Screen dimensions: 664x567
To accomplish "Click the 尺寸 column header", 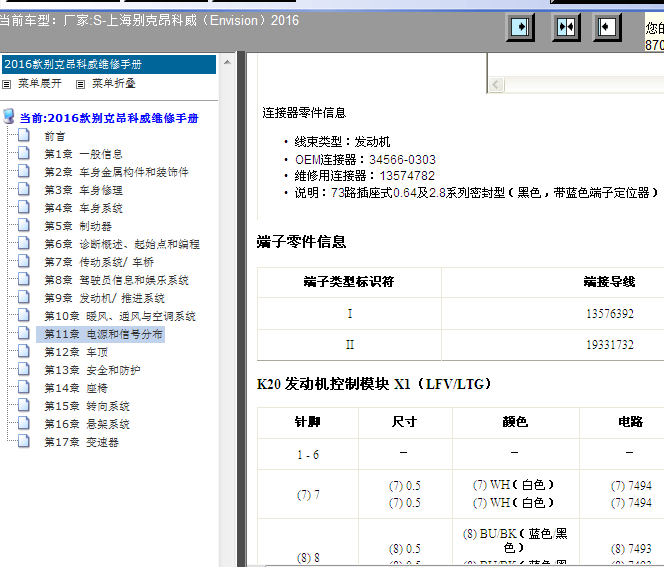I will pyautogui.click(x=404, y=422).
